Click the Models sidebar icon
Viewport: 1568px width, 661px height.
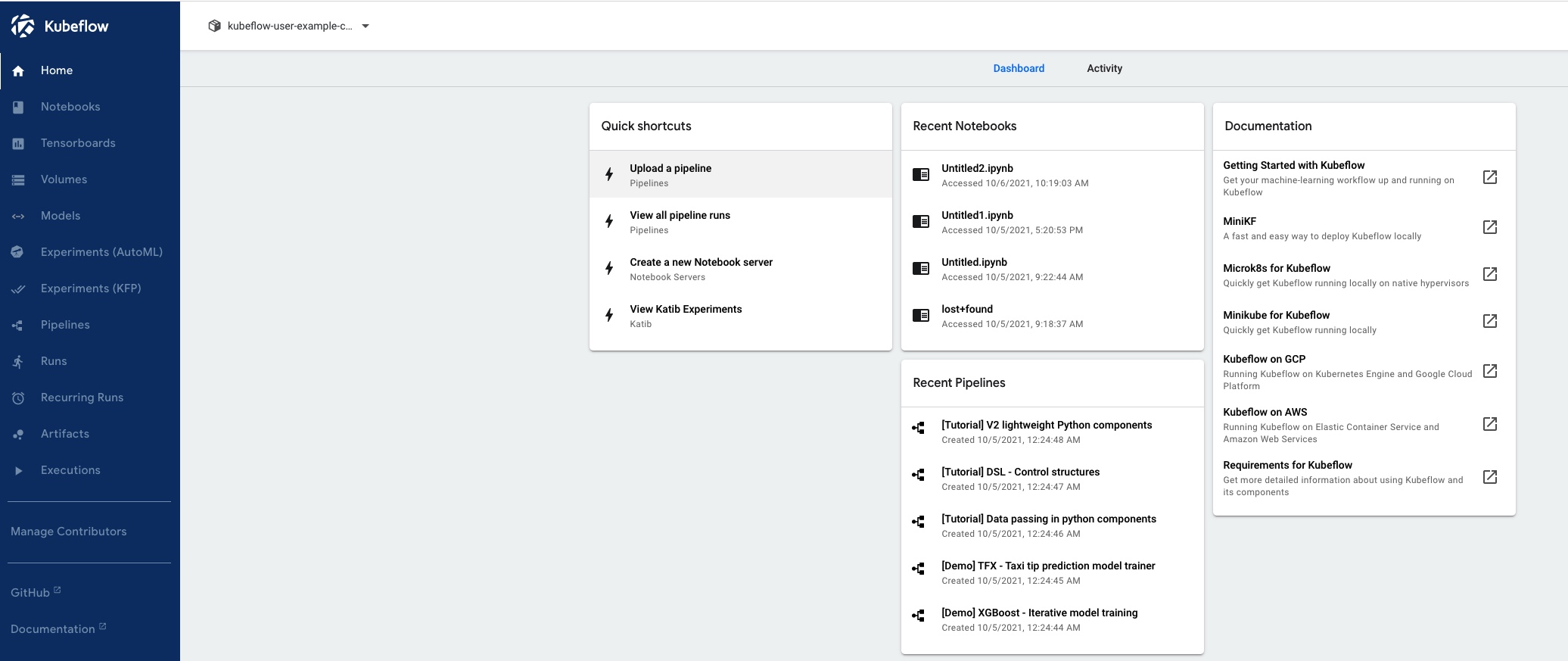point(18,216)
